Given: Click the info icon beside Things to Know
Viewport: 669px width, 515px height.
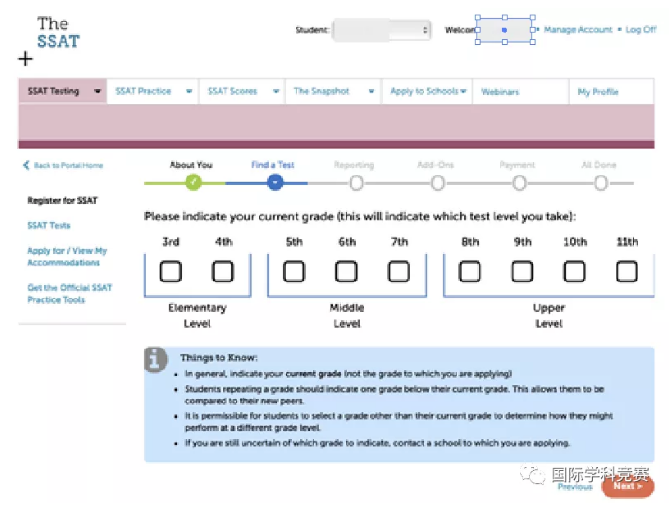Looking at the screenshot, I should (x=156, y=361).
